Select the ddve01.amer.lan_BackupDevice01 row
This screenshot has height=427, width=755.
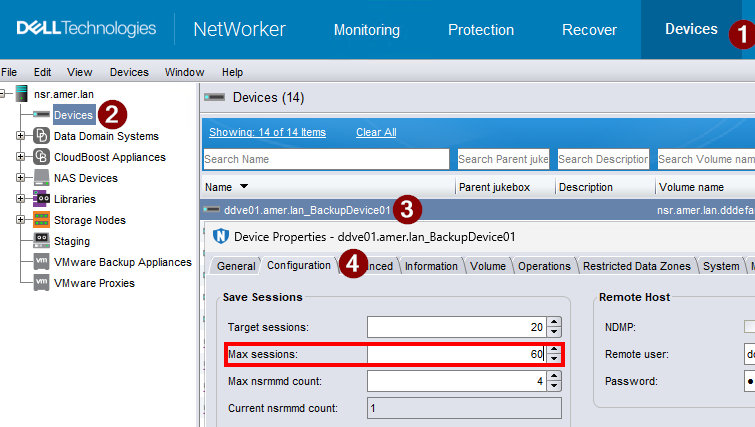click(478, 210)
